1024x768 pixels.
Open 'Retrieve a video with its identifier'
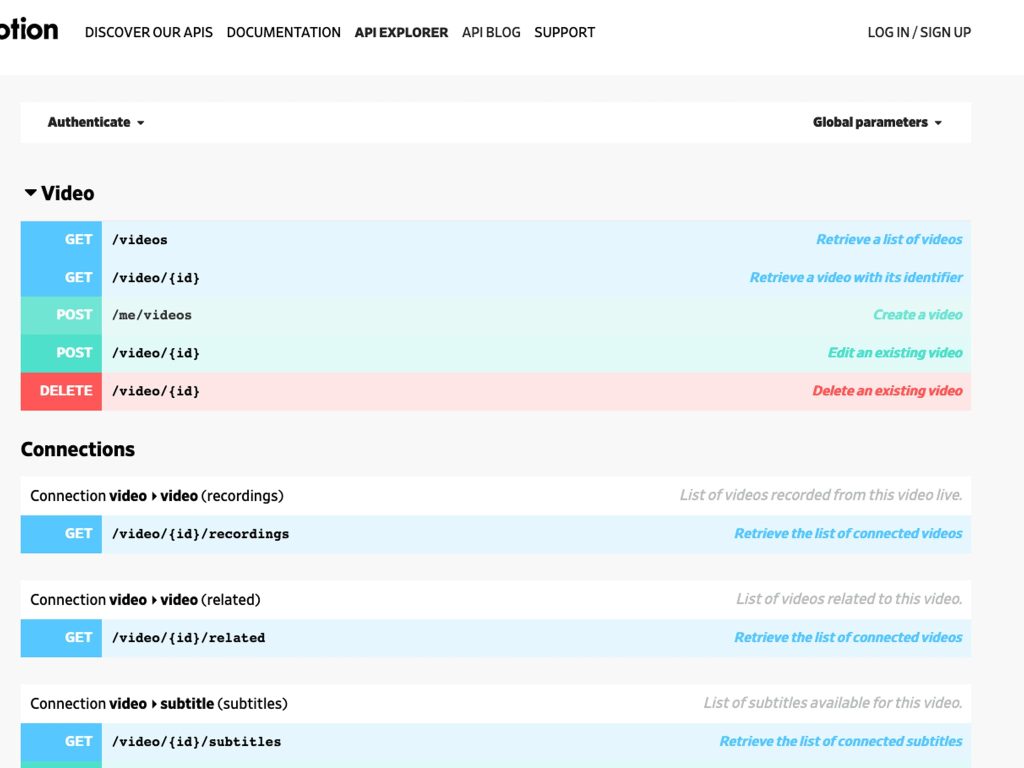click(x=856, y=278)
